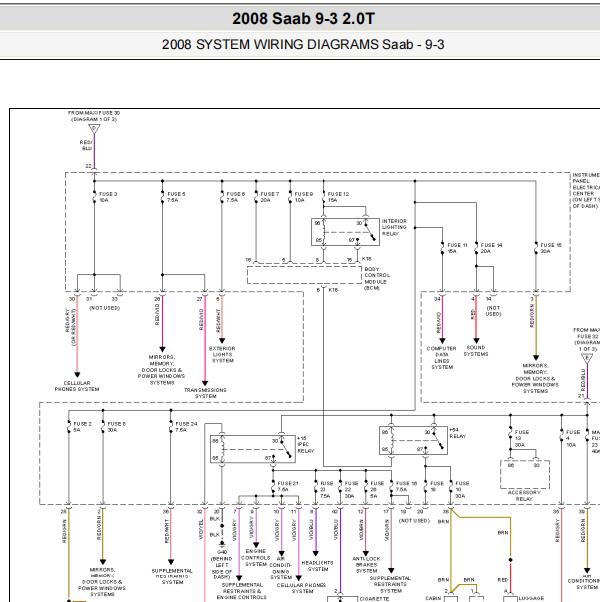Click the "FUSE 22 30A" label

[x=351, y=490]
